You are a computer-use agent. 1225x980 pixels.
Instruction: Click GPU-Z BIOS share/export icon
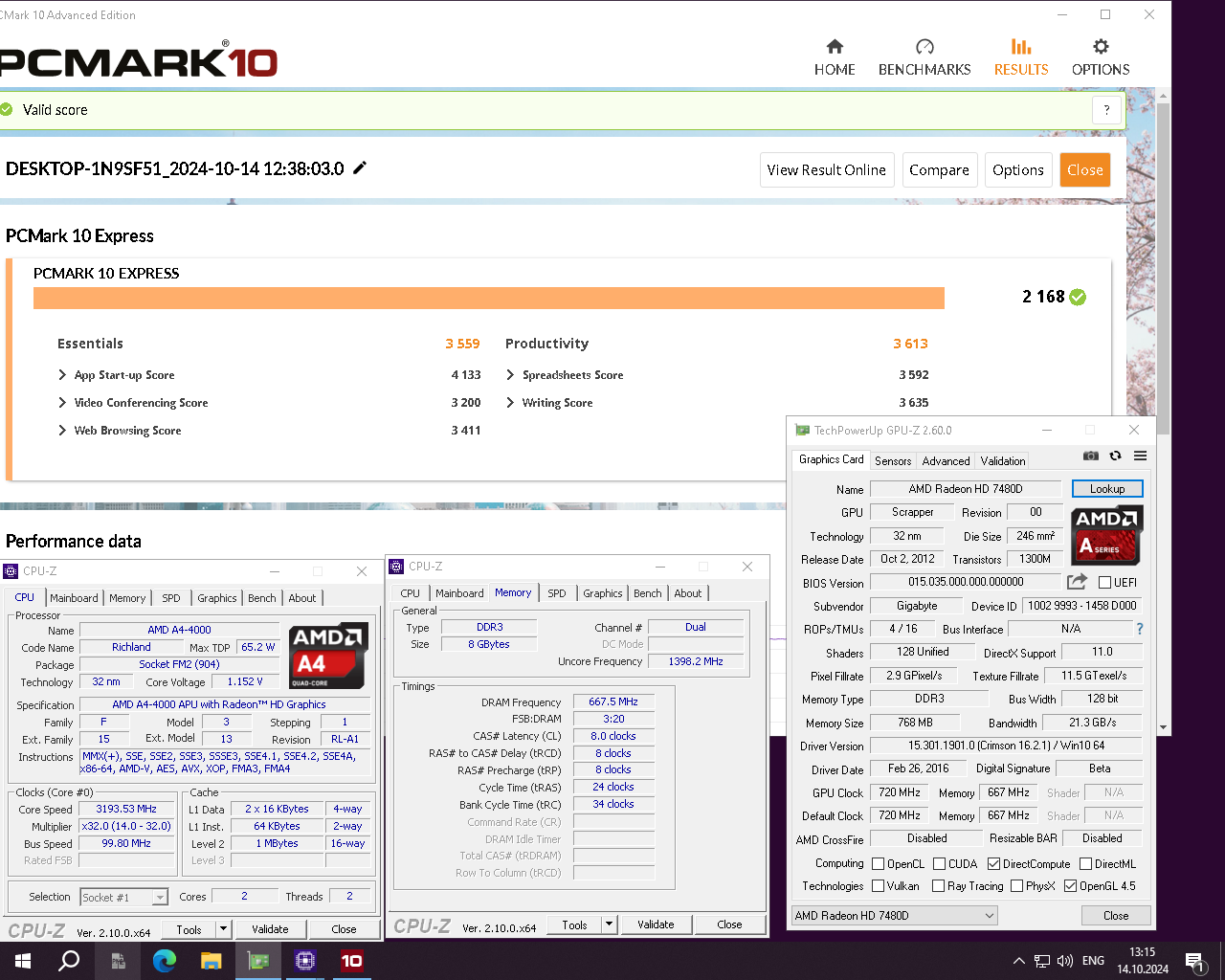tap(1078, 582)
